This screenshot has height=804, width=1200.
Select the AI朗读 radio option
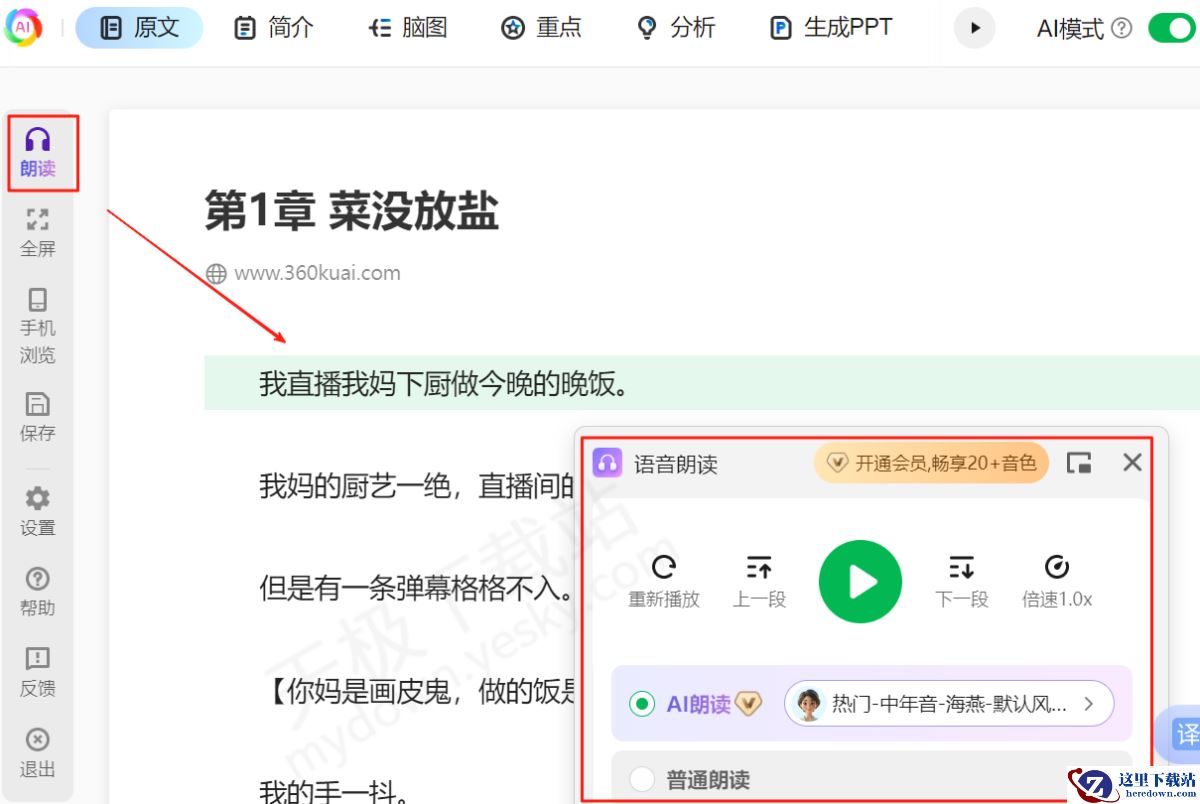642,704
